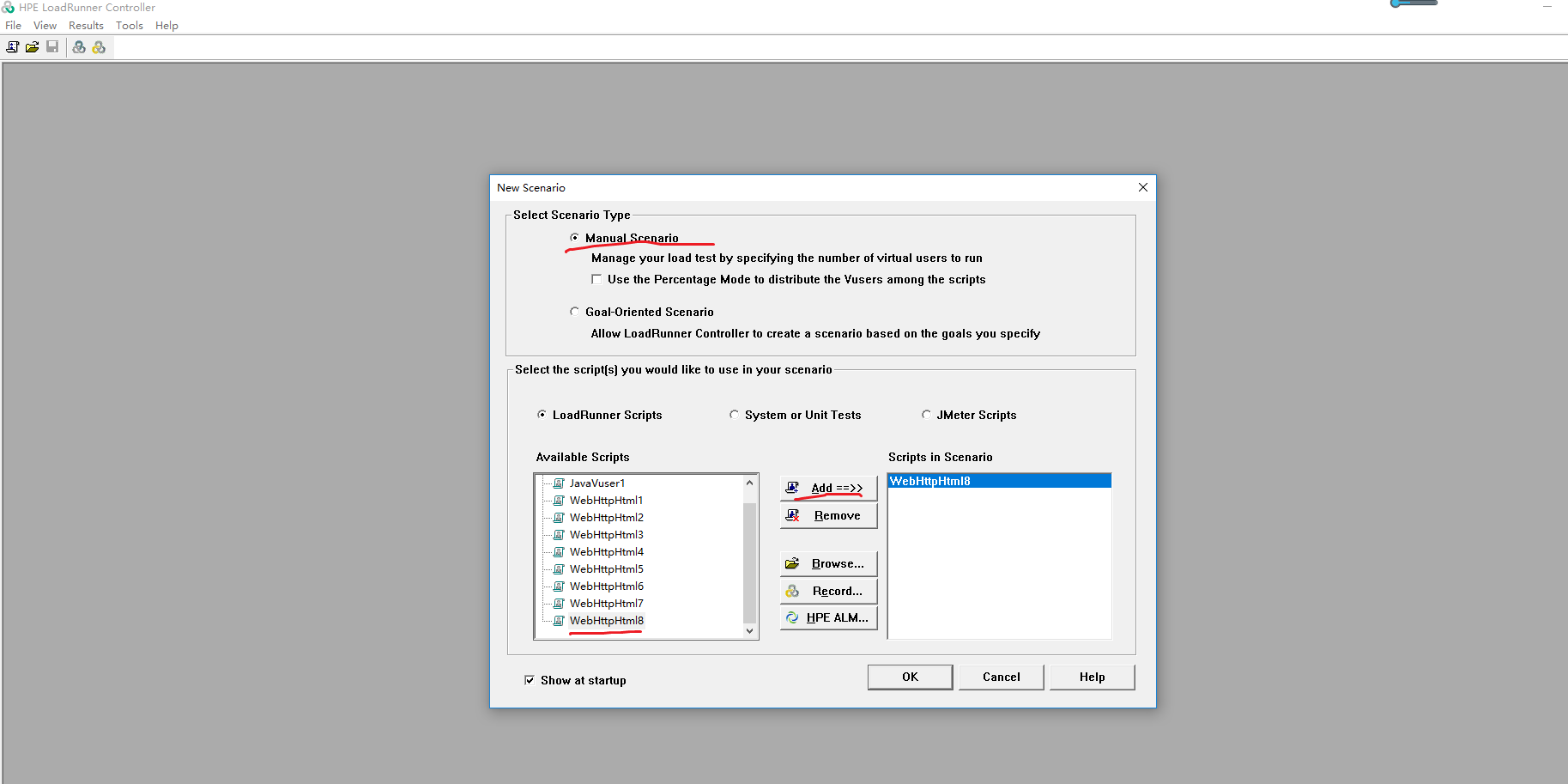Click the Add ==>> button

tap(828, 488)
